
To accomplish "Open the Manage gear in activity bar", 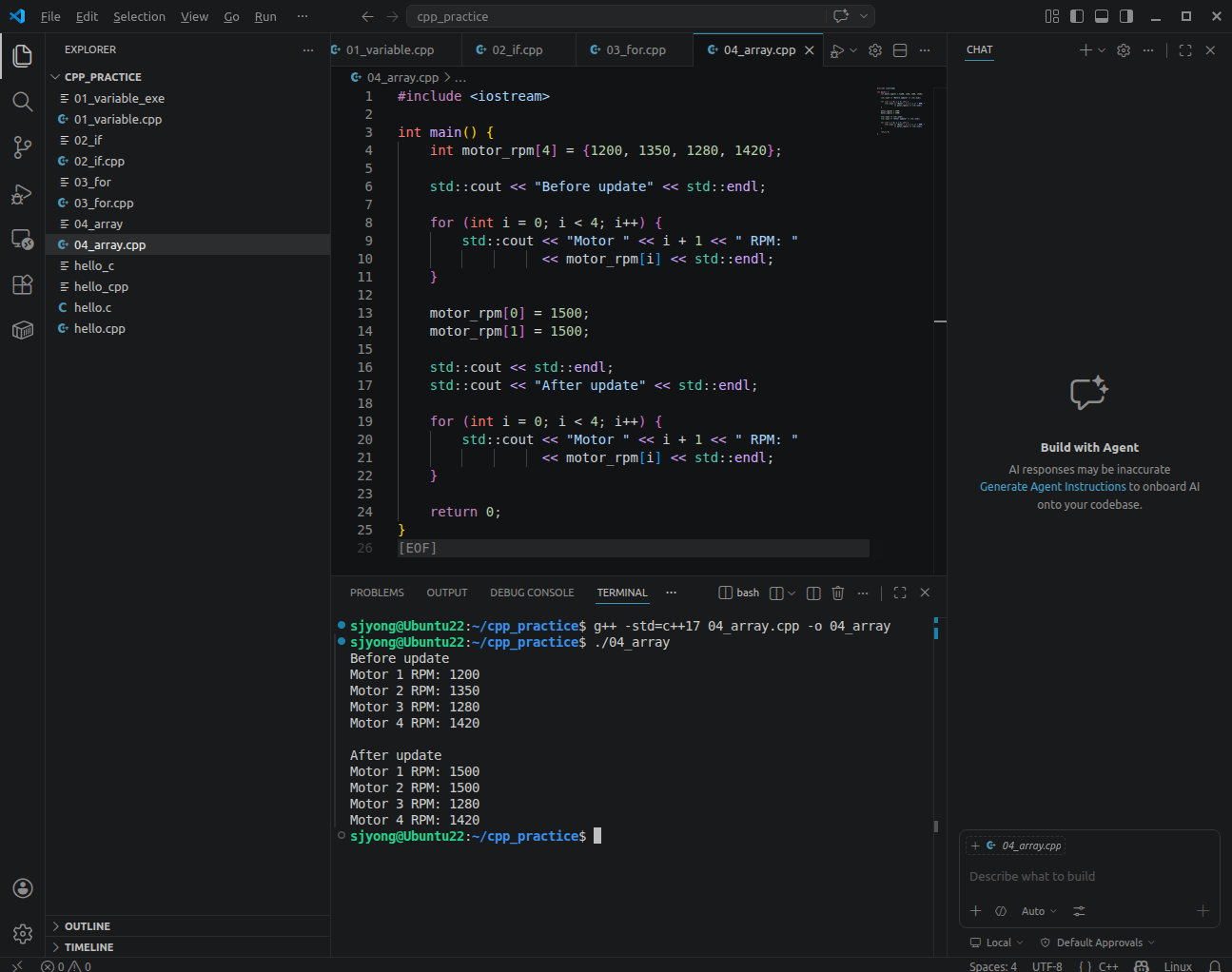I will pyautogui.click(x=23, y=934).
